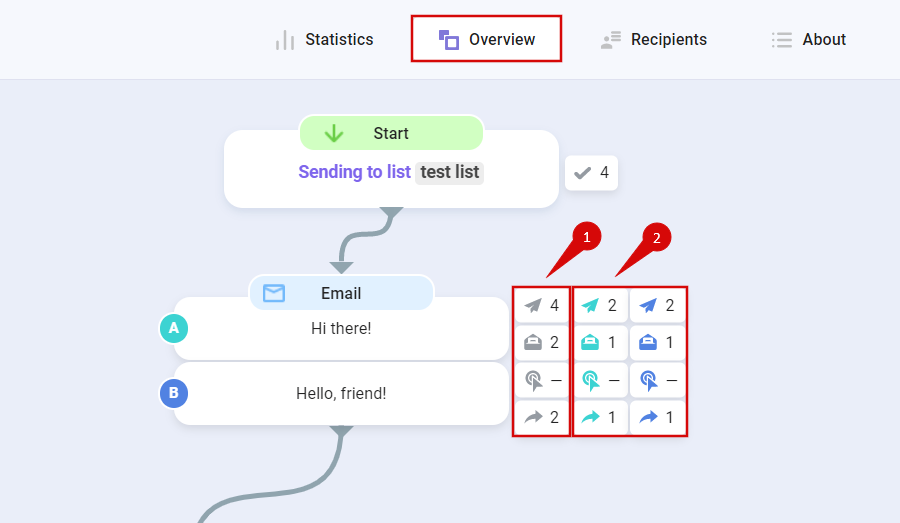Open the 'Hi there!' email variant
The height and width of the screenshot is (523, 900).
341,328
